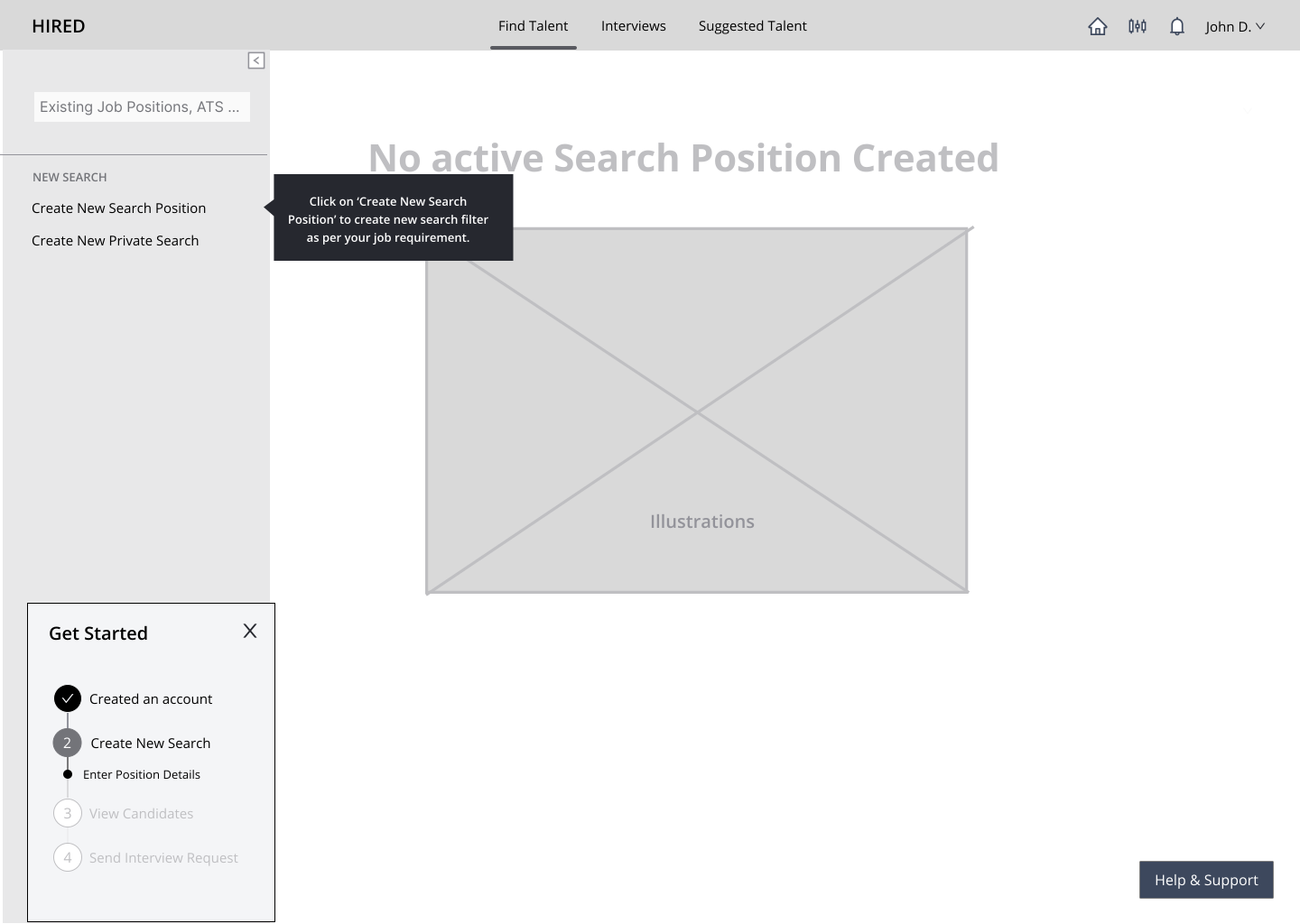Image resolution: width=1300 pixels, height=924 pixels.
Task: Select 'Create New Private Search' link
Action: [115, 240]
